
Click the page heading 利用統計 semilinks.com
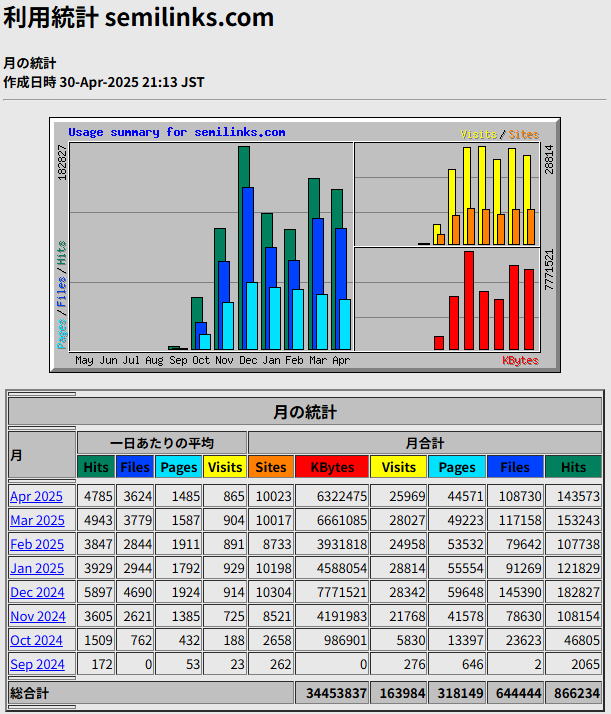[x=138, y=17]
